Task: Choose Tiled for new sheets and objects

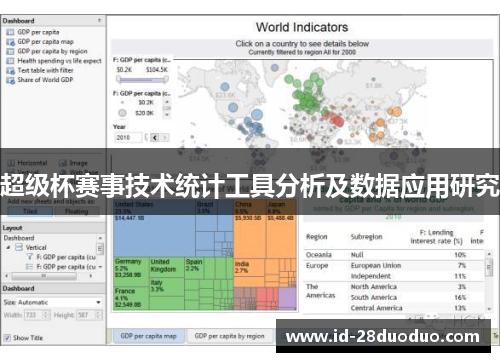Action: 30,211
